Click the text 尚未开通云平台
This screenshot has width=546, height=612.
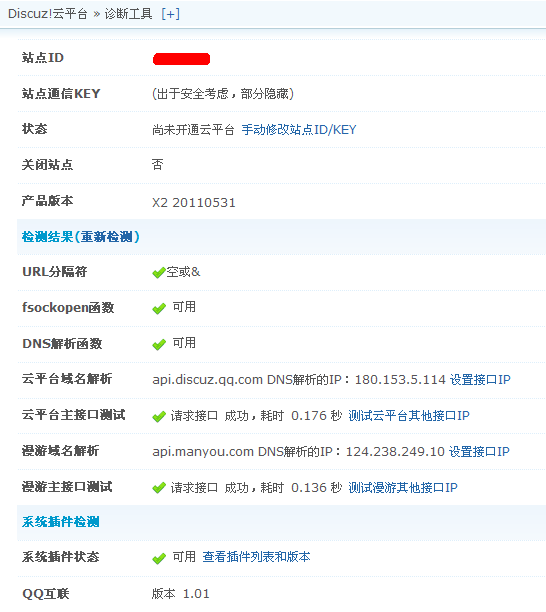pyautogui.click(x=193, y=130)
